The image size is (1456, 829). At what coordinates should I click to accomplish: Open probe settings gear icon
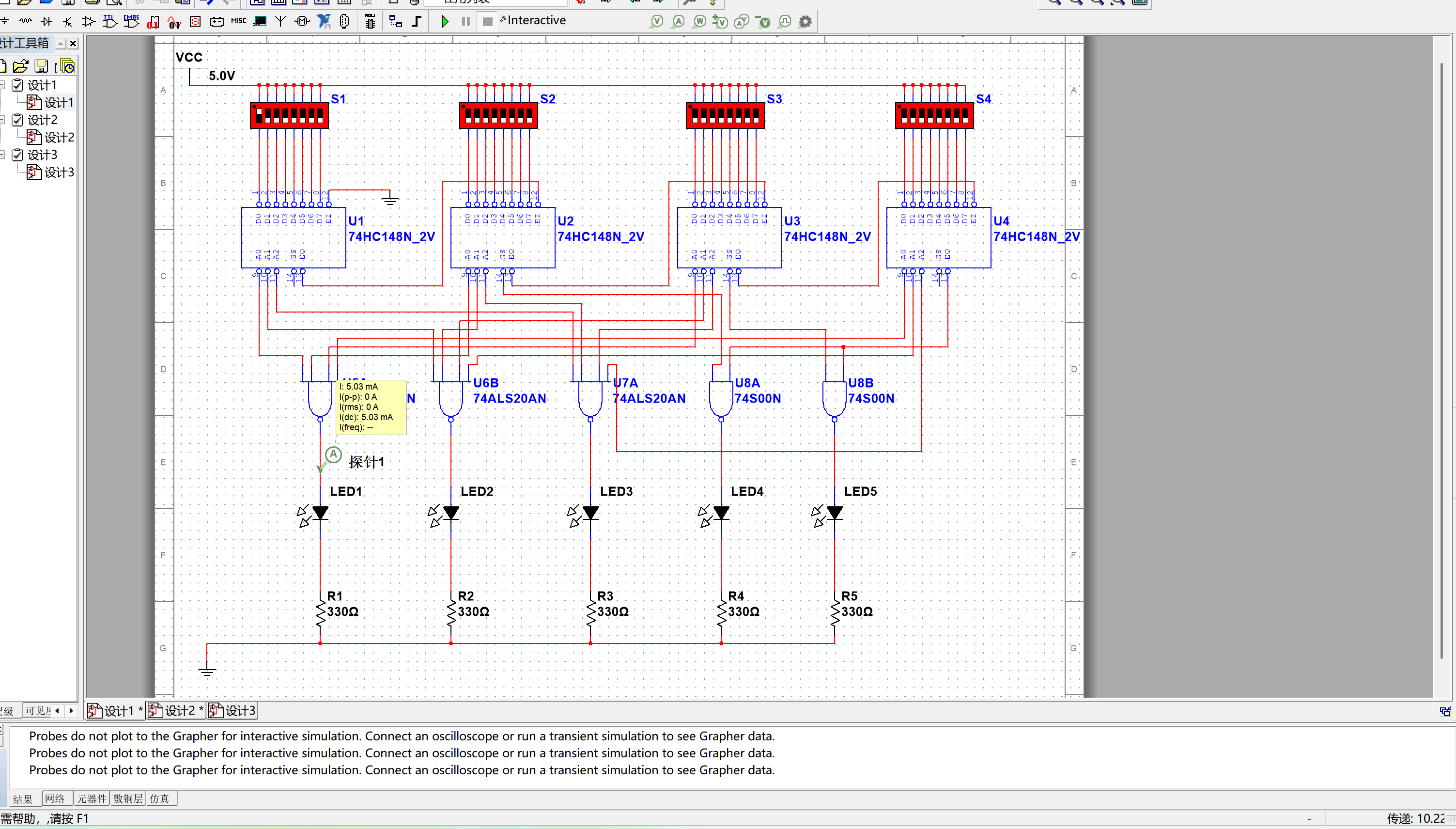pyautogui.click(x=805, y=22)
